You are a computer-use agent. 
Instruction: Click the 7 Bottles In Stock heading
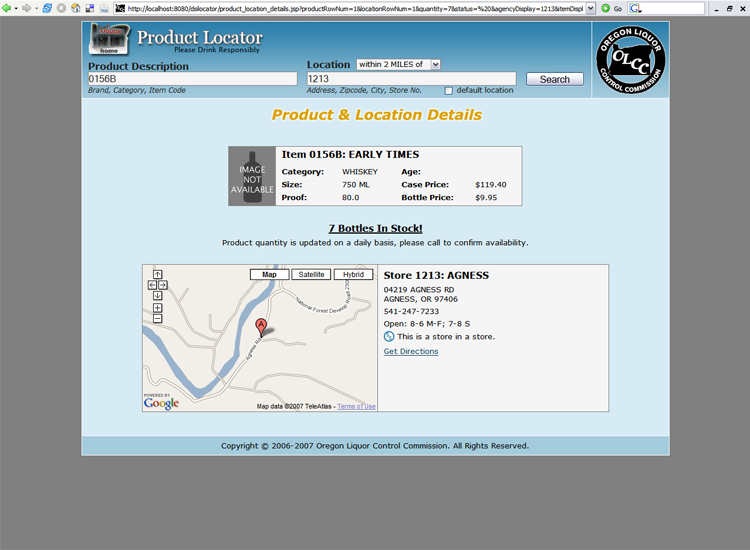(375, 229)
